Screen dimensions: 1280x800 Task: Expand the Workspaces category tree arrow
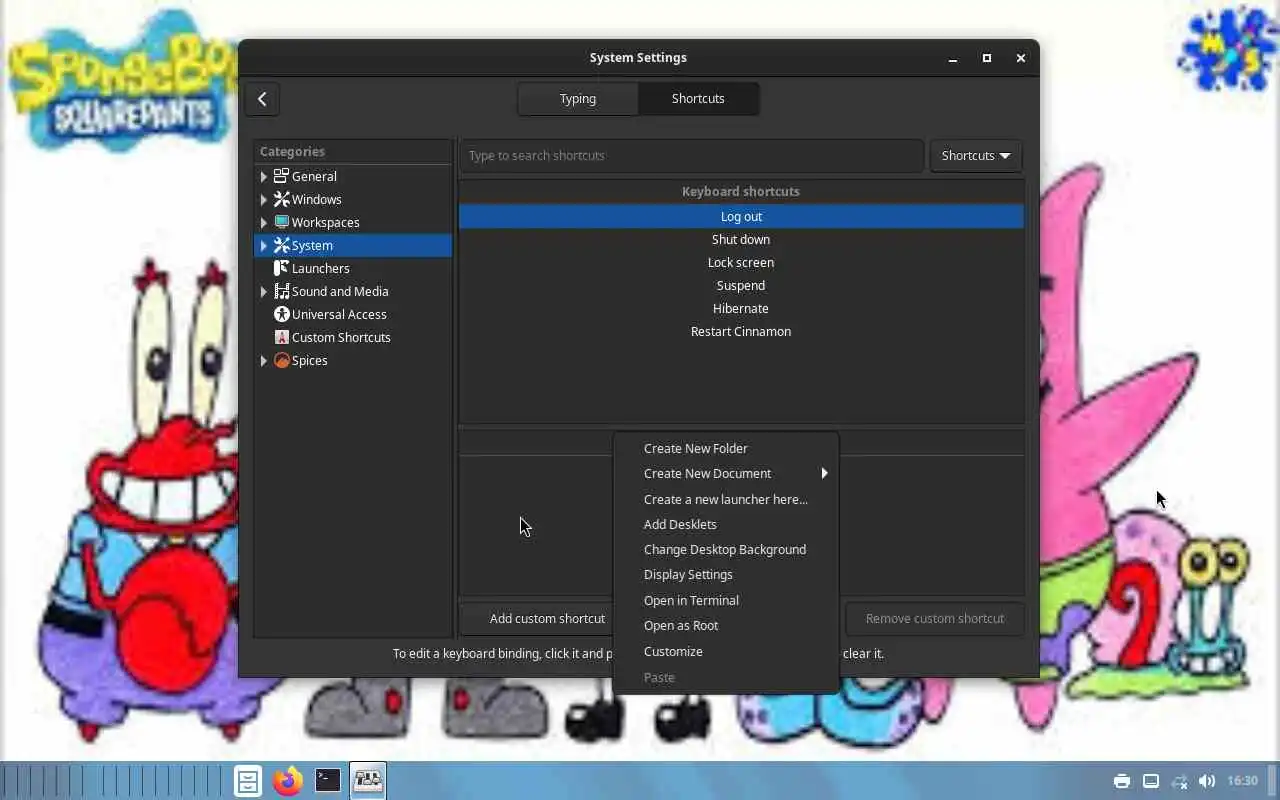pyautogui.click(x=264, y=222)
